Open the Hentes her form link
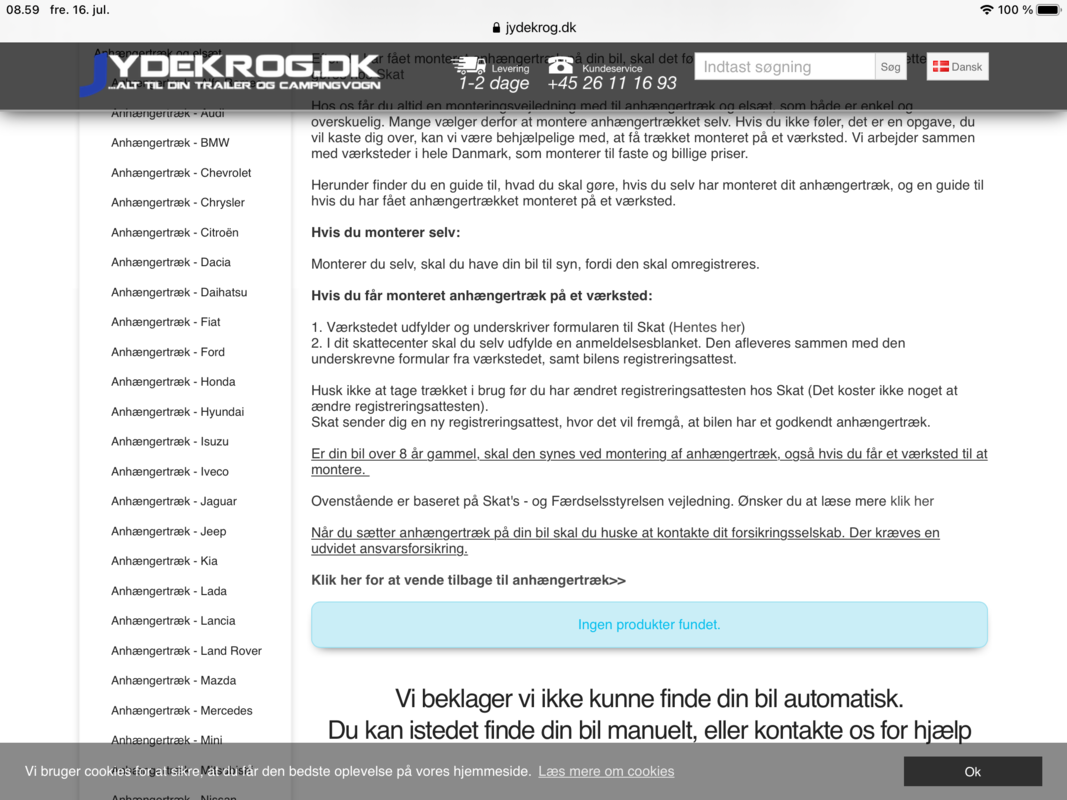1067x800 pixels. [708, 327]
